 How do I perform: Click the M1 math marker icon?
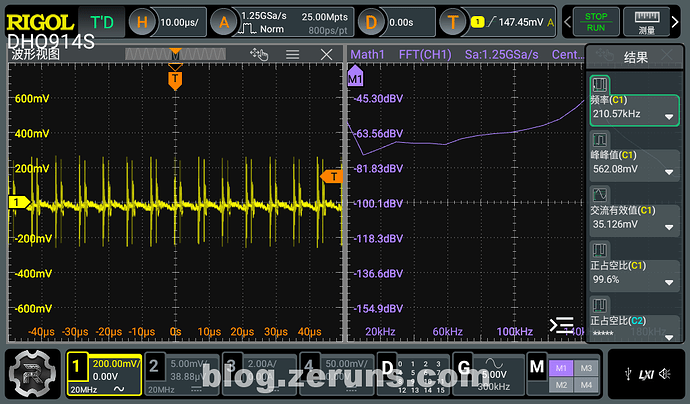(354, 77)
